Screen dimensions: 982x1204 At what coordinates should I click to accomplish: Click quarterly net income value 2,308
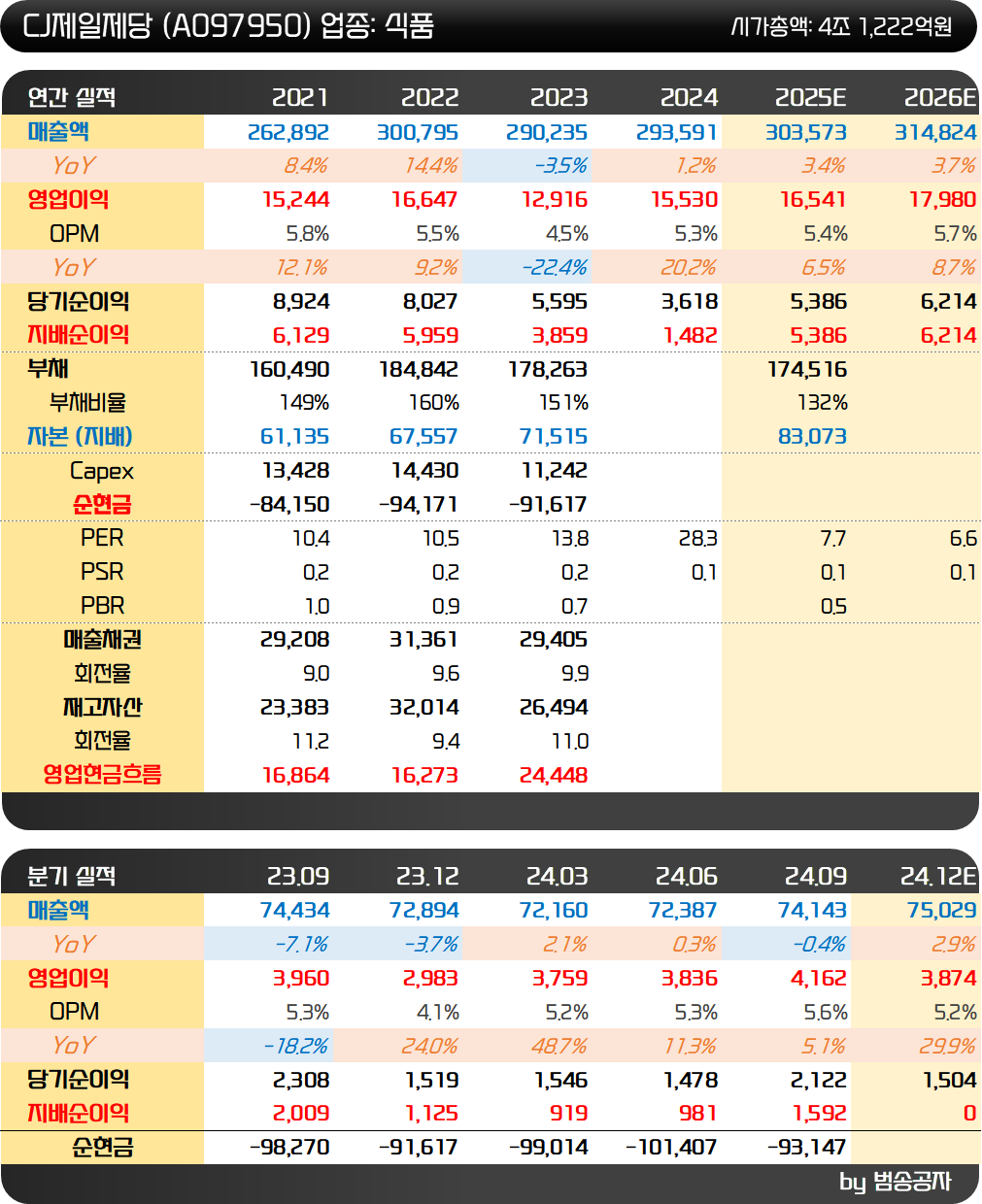click(x=301, y=1081)
